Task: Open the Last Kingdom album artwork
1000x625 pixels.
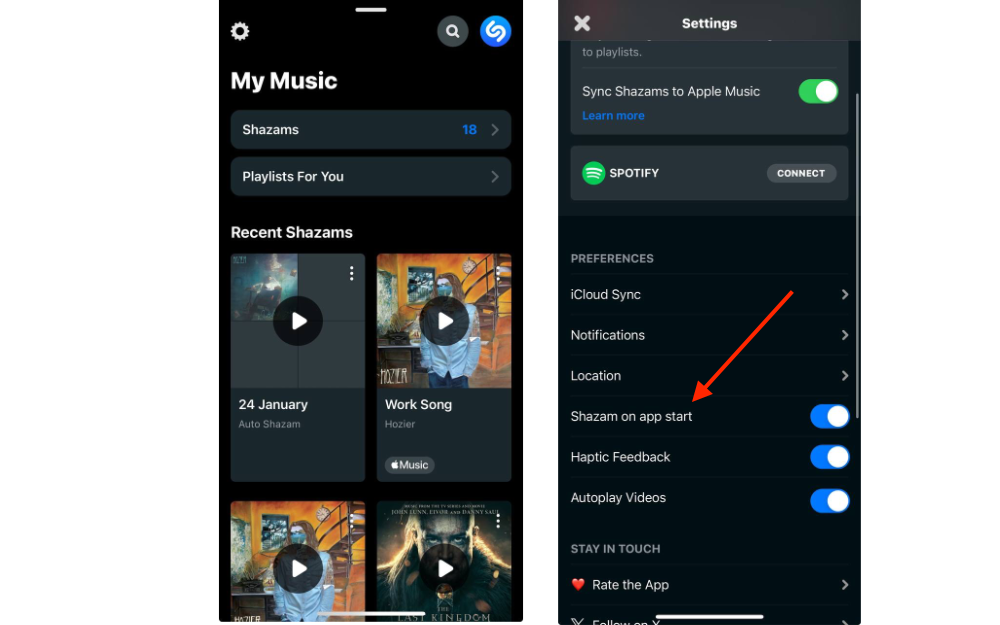Action: [x=444, y=561]
